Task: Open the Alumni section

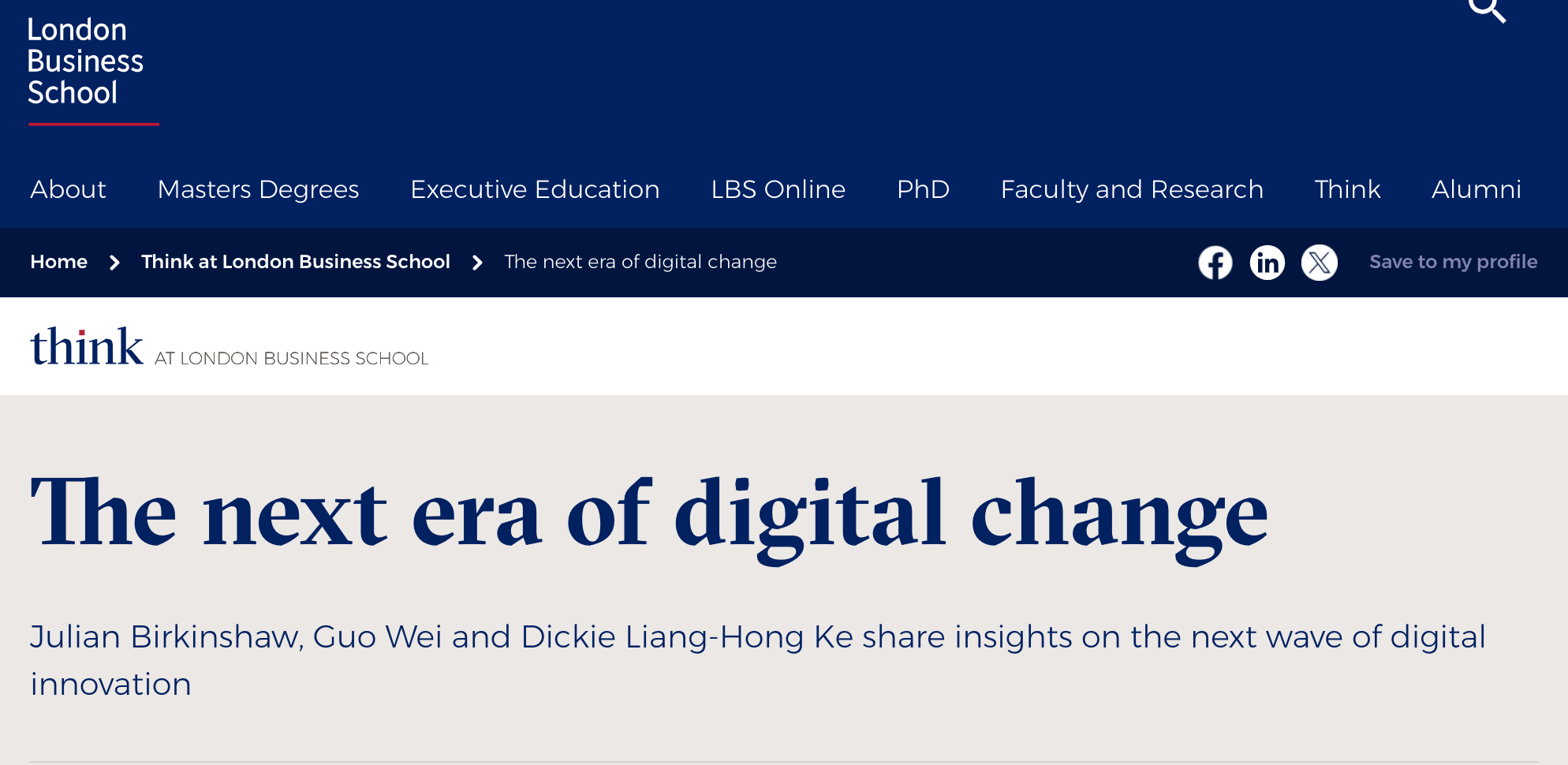Action: (1477, 189)
